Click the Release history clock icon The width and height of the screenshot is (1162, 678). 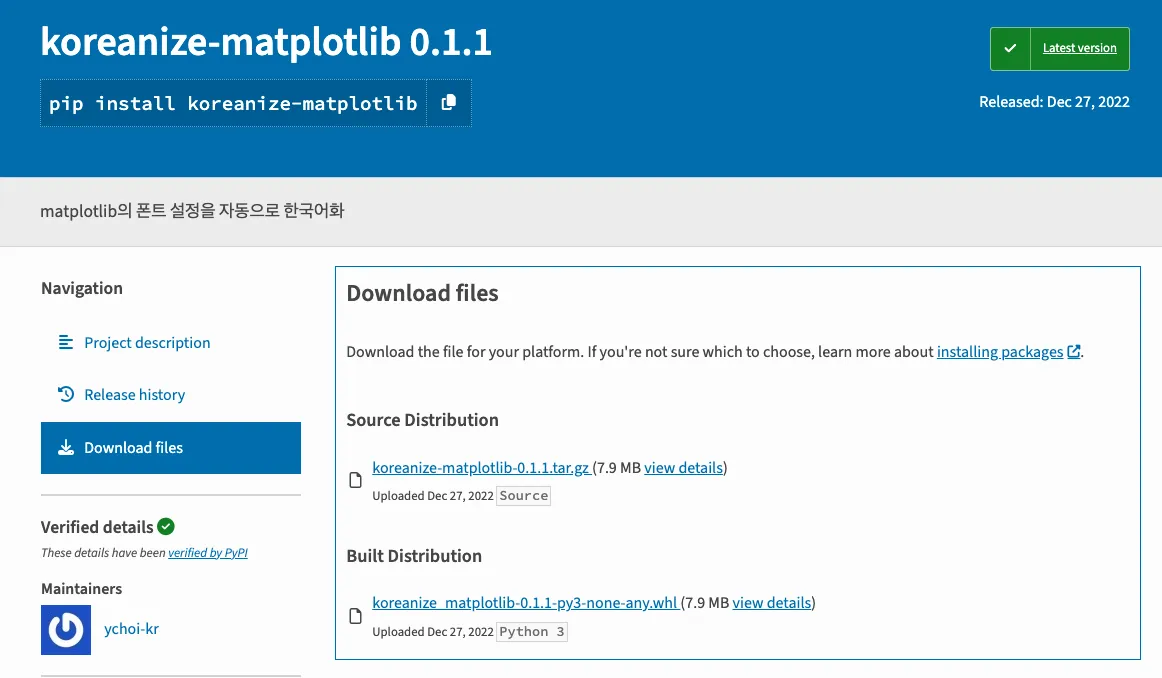(66, 394)
